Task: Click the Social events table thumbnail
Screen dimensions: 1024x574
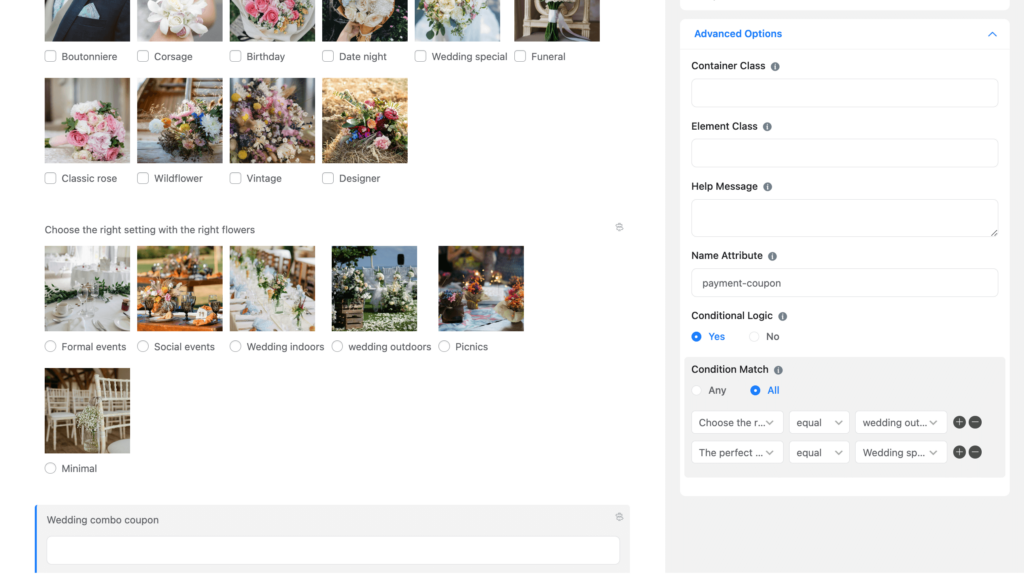Action: pyautogui.click(x=180, y=289)
